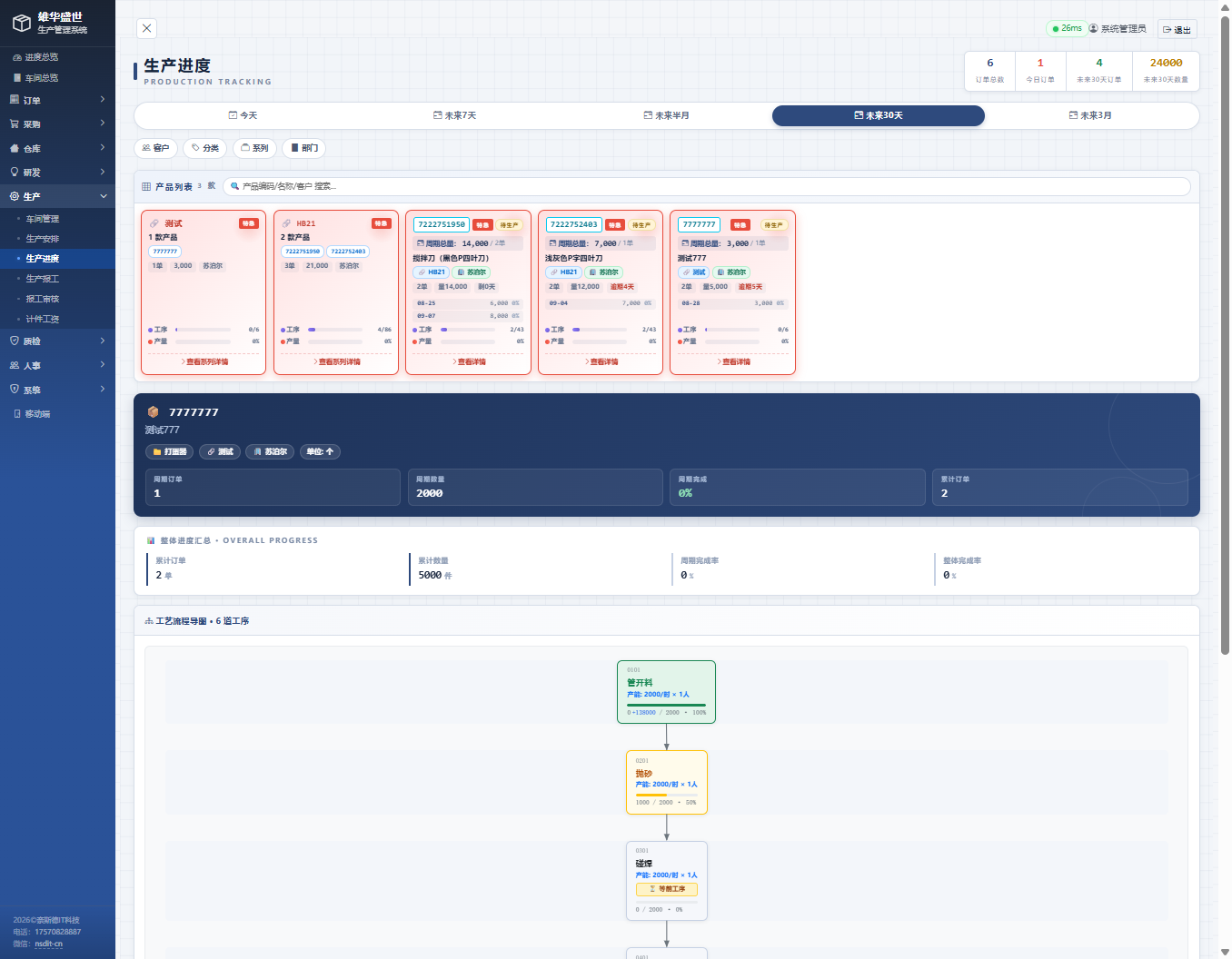The image size is (1232, 959).
Task: Select the 未来30天 tab
Action: coord(879,115)
